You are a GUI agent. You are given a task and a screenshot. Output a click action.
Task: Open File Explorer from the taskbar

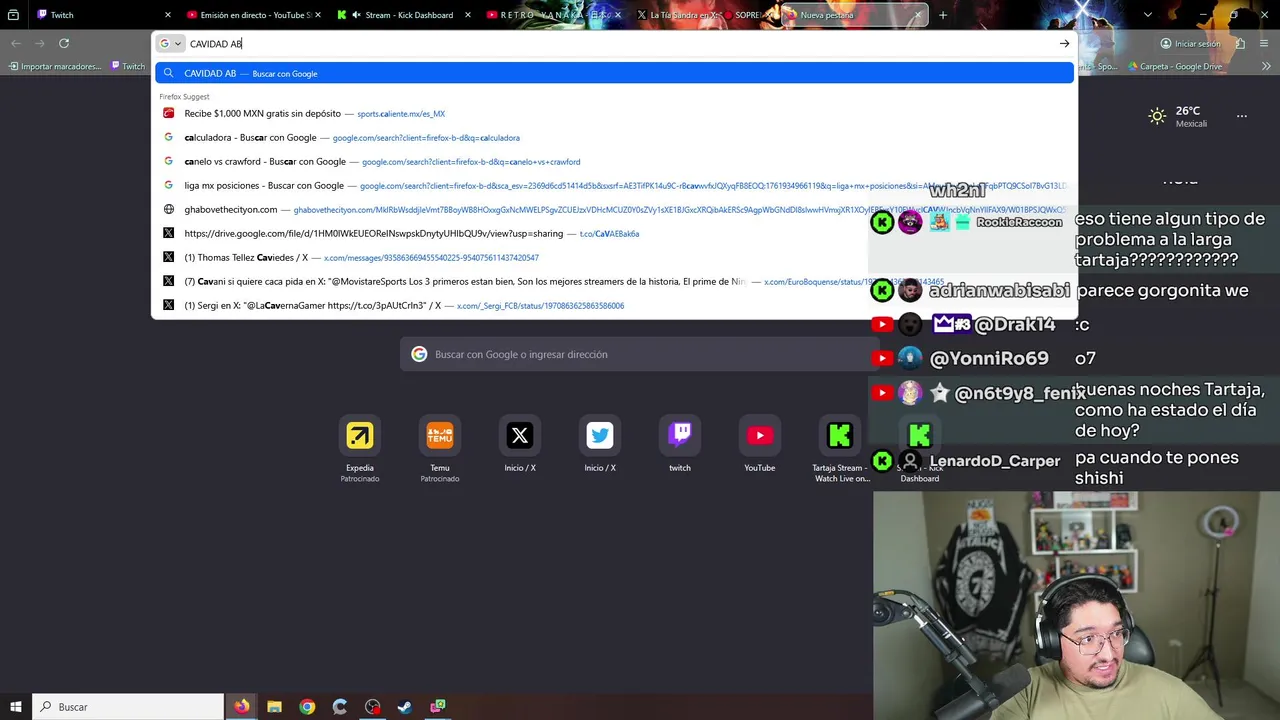click(275, 706)
